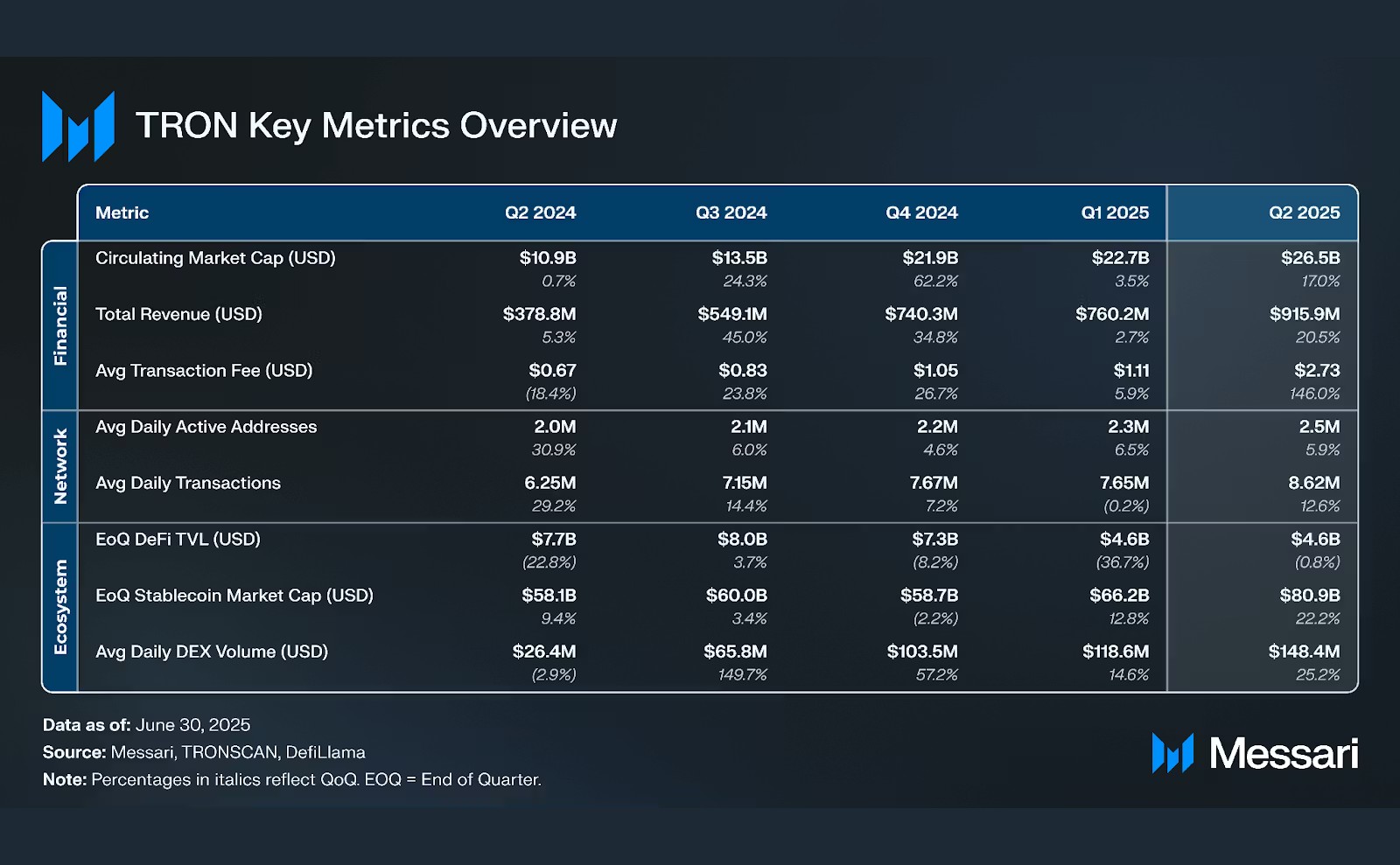Select the Q1 2025 column header
The height and width of the screenshot is (865, 1400).
[x=1115, y=213]
